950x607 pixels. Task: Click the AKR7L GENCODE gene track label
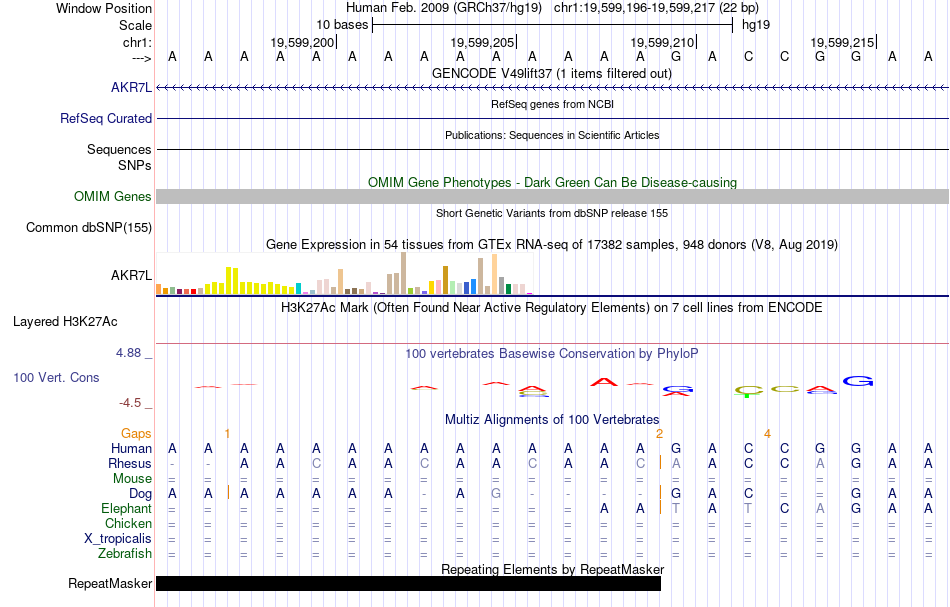[131, 87]
